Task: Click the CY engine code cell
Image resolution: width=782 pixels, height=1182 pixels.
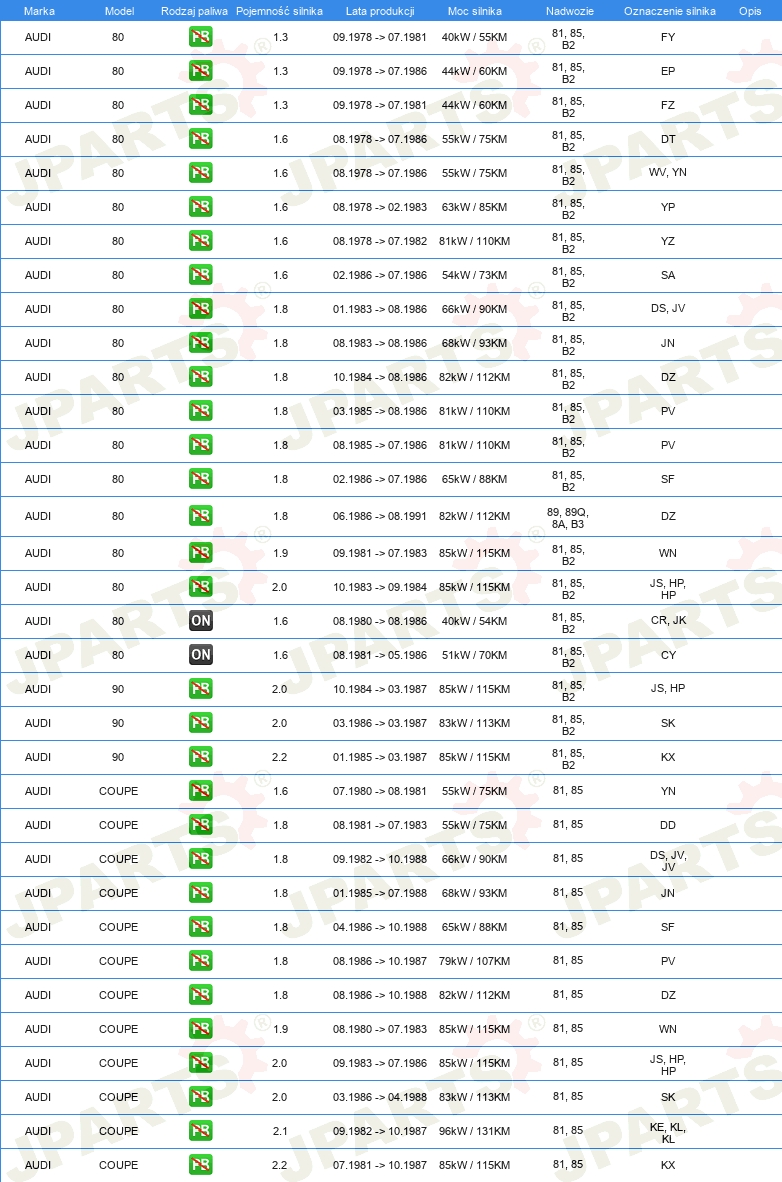Action: [x=668, y=654]
